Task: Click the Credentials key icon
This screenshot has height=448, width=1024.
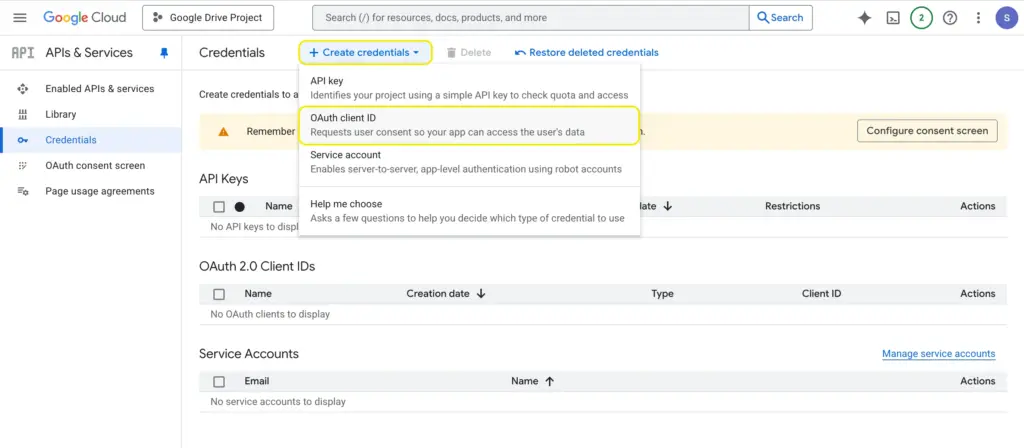Action: pos(23,140)
